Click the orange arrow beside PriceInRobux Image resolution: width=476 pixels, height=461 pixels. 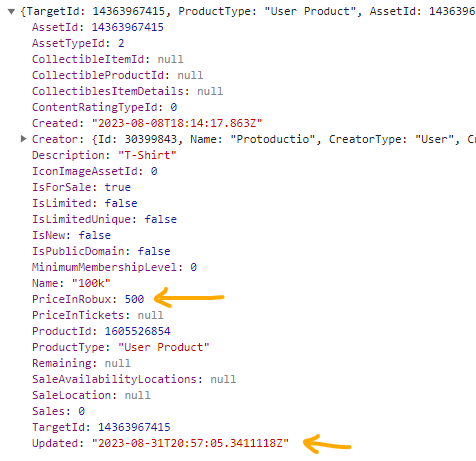189,297
